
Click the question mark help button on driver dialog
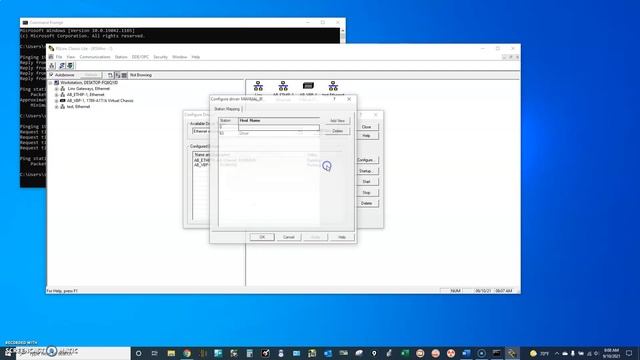pyautogui.click(x=334, y=99)
